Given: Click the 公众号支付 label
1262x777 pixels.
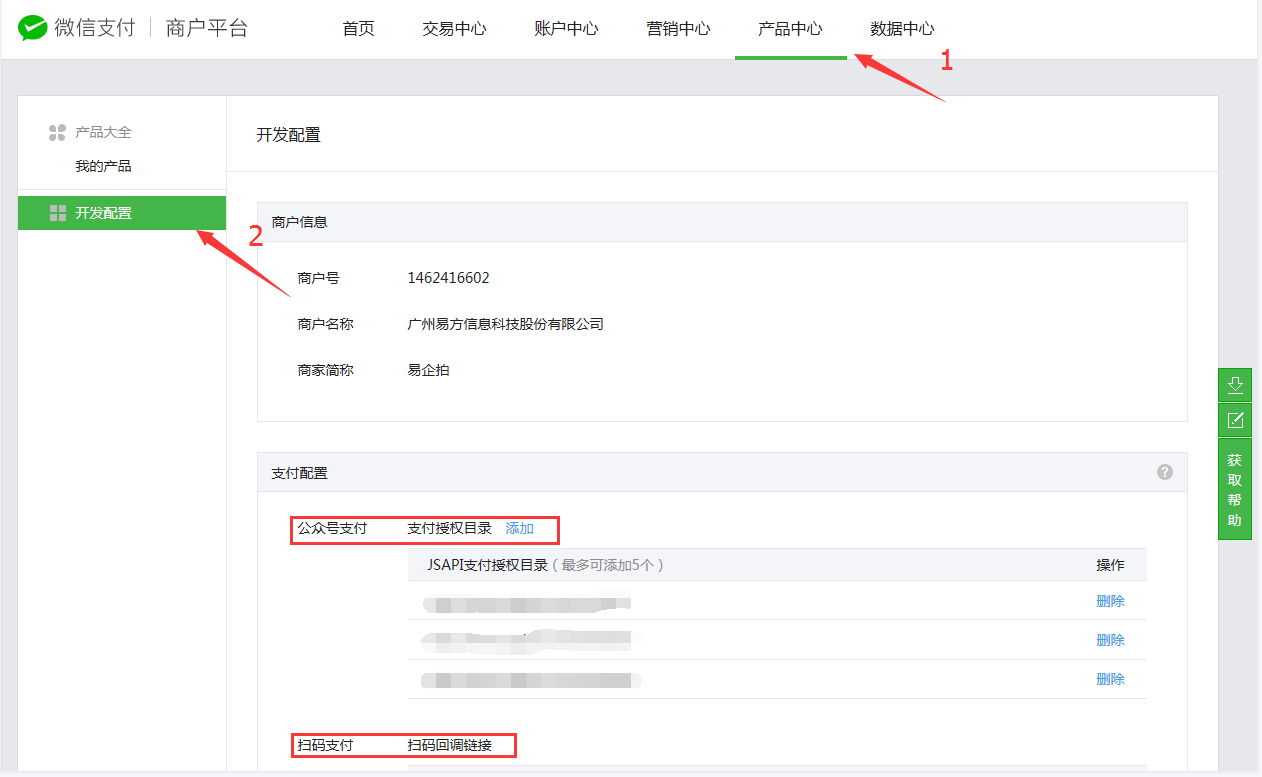Looking at the screenshot, I should pos(332,528).
